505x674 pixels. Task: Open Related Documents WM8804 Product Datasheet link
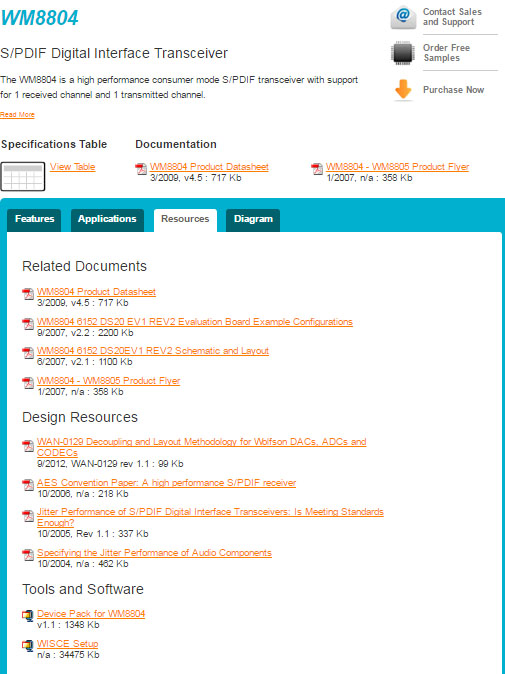click(x=96, y=292)
